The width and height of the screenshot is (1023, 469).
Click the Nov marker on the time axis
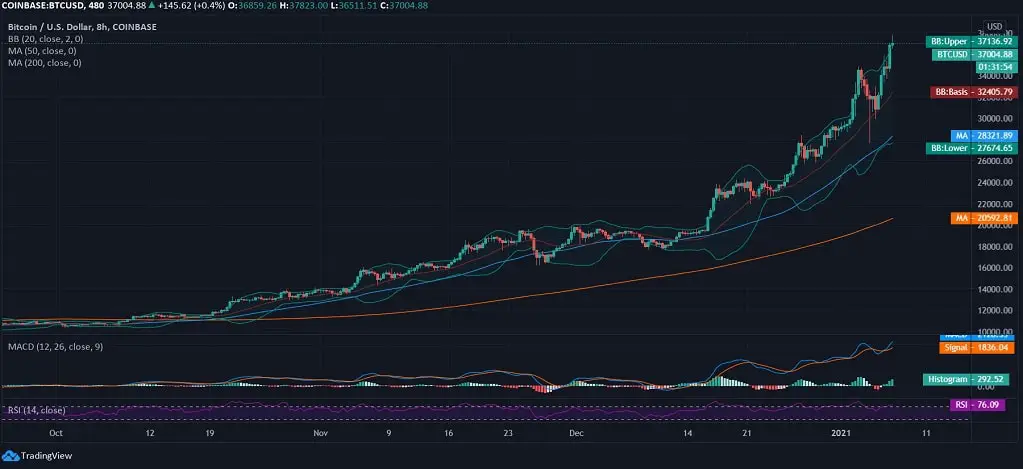[x=320, y=434]
